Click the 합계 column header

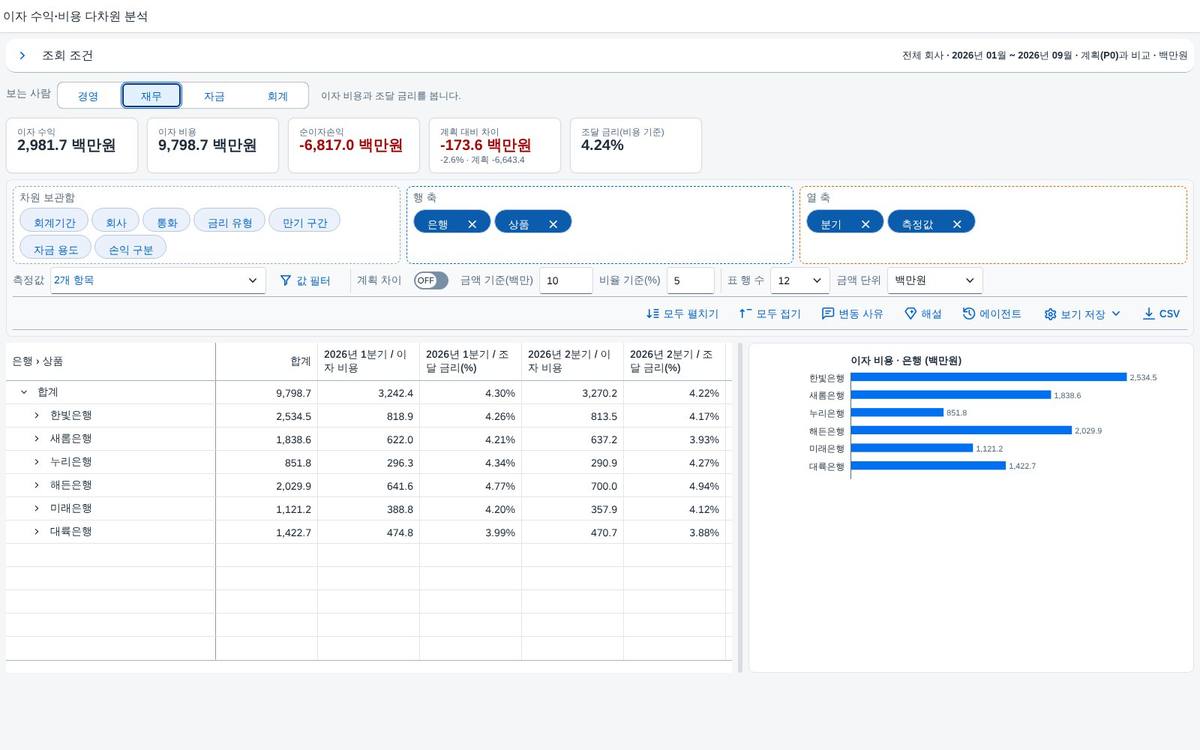pyautogui.click(x=267, y=361)
